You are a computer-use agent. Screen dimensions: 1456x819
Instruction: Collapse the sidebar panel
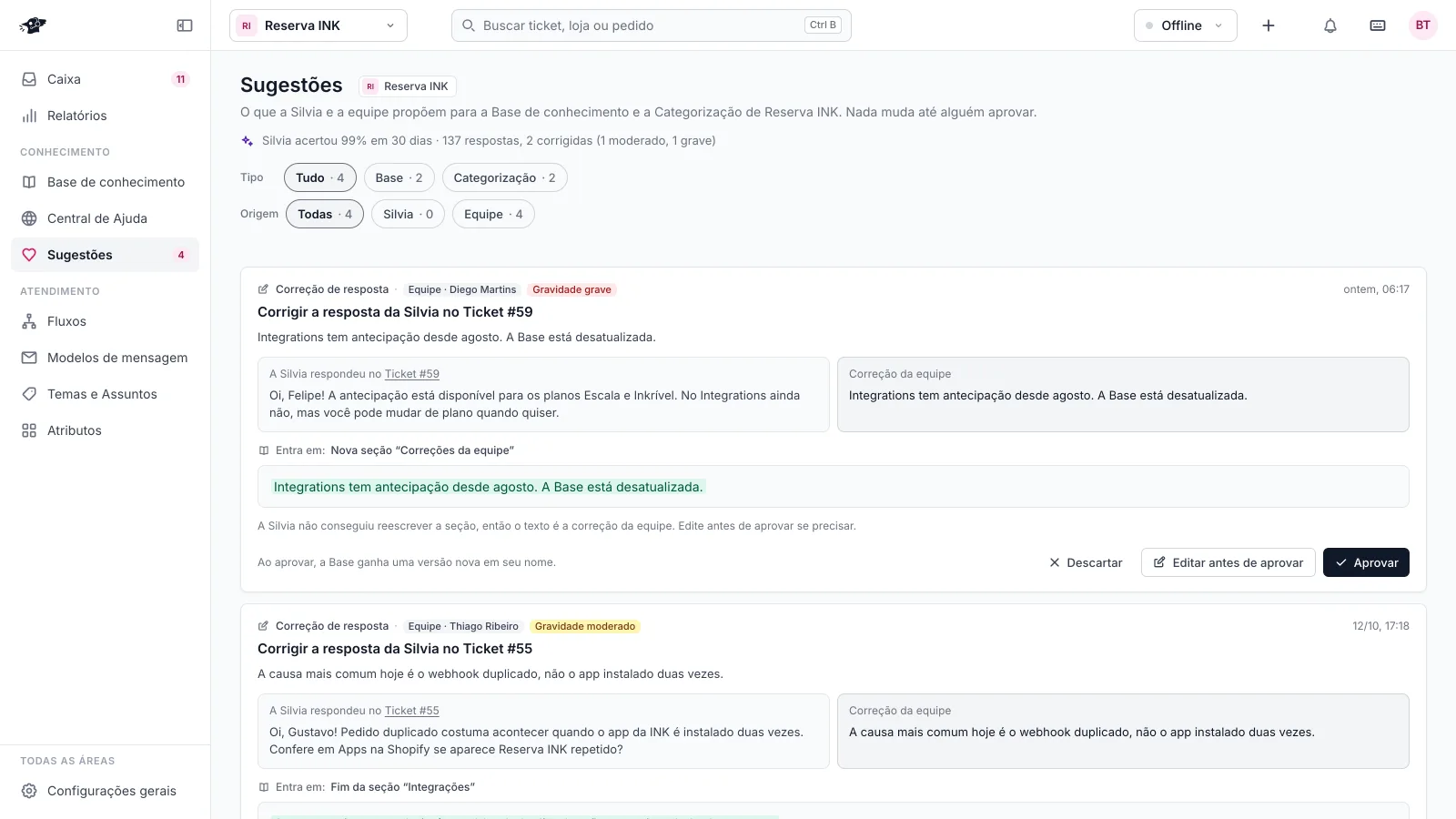pyautogui.click(x=185, y=25)
